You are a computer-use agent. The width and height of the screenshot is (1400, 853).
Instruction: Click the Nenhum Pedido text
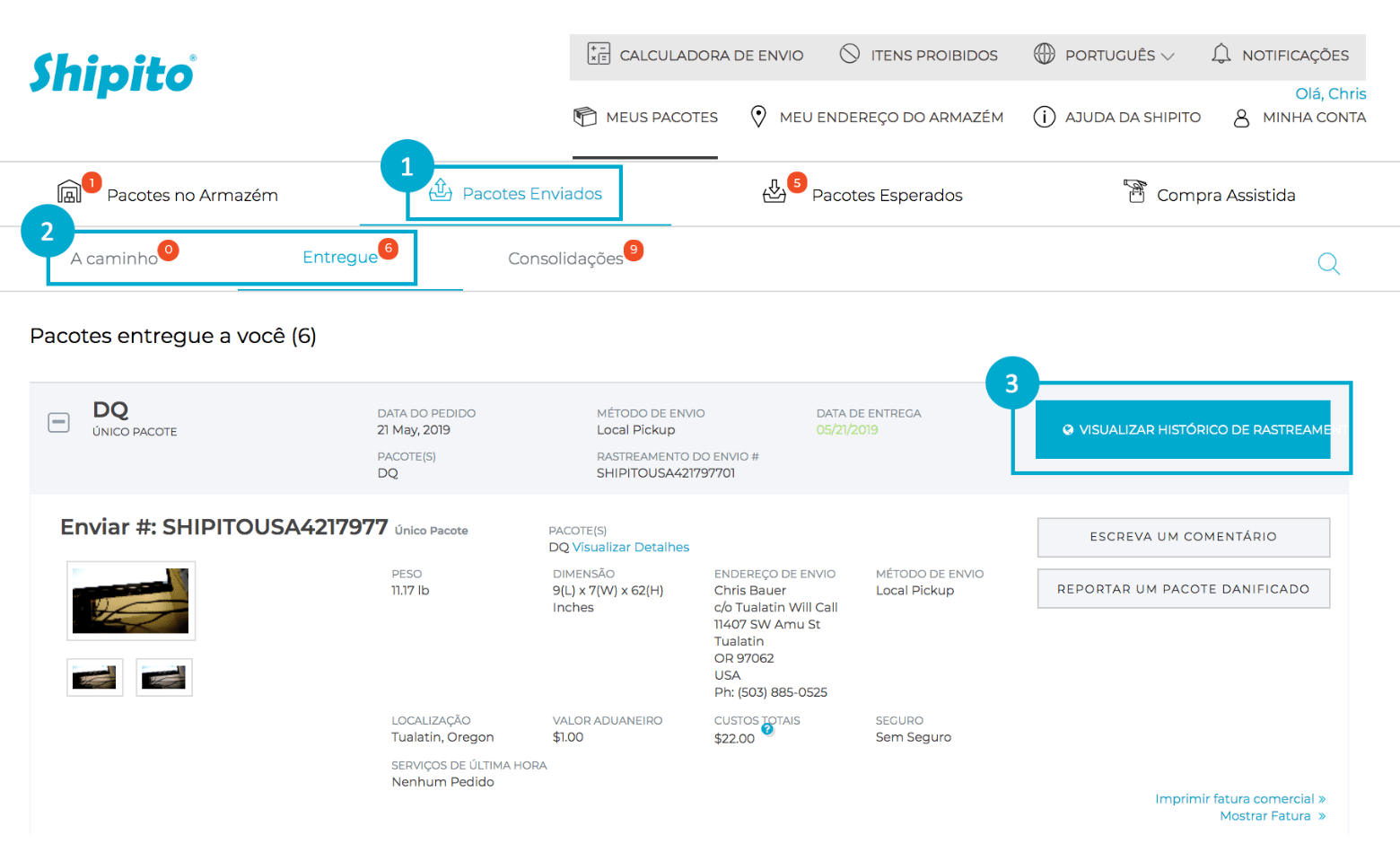(442, 782)
